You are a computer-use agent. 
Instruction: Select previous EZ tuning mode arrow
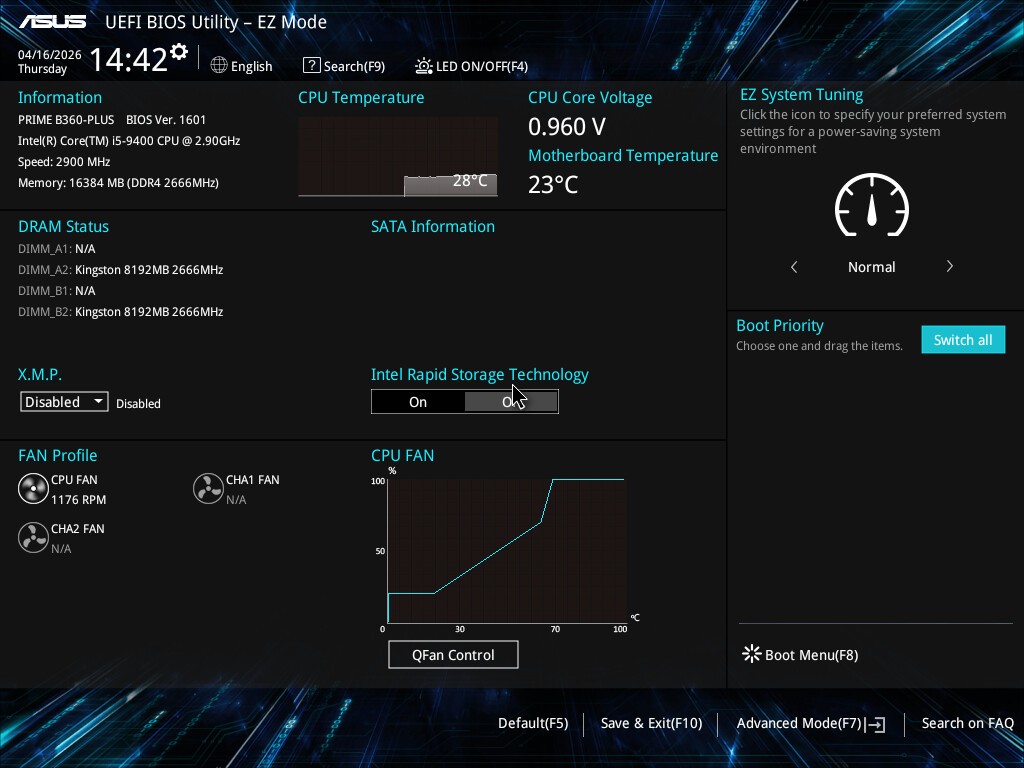tap(794, 266)
